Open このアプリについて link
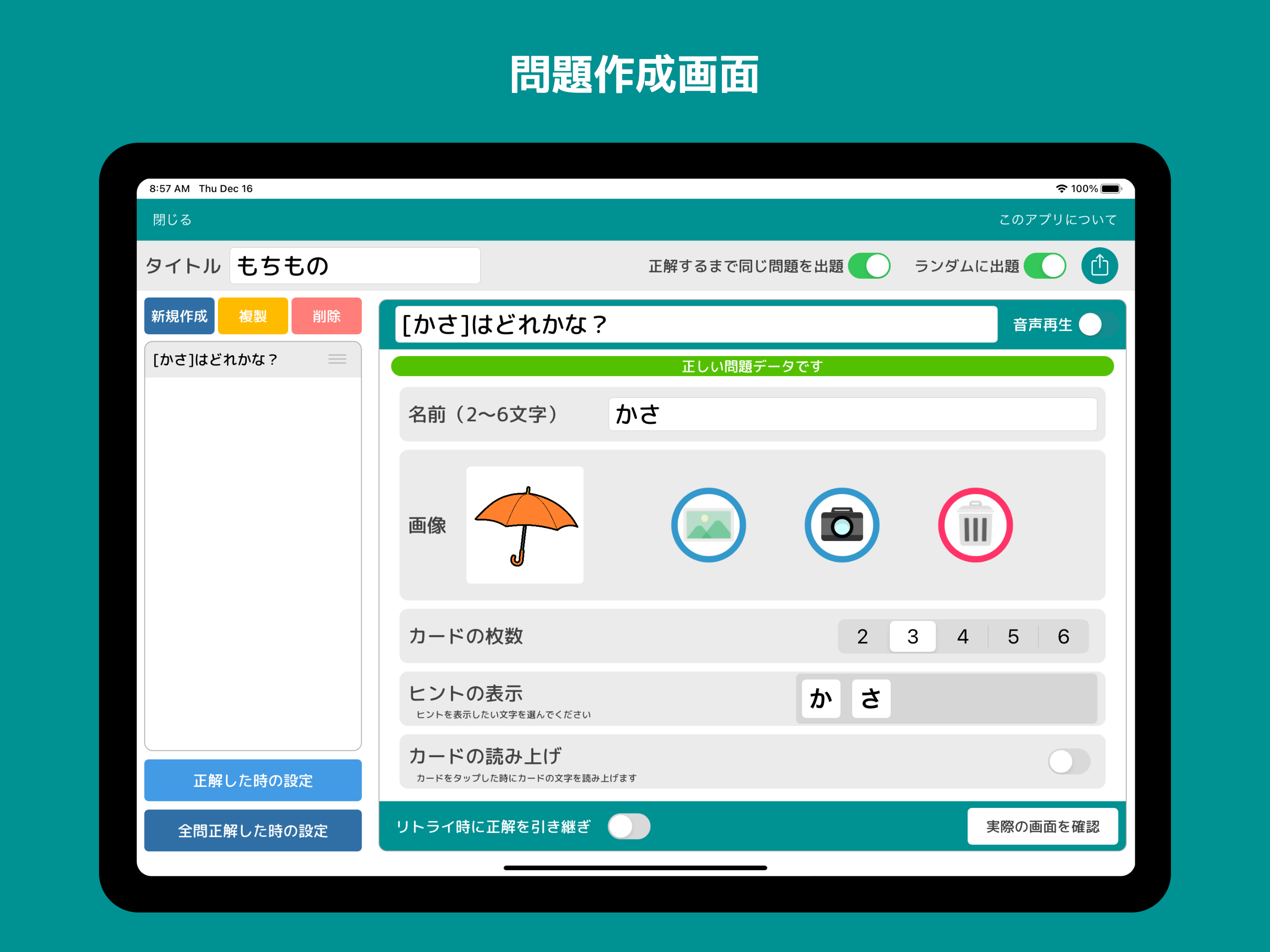 tap(1058, 219)
